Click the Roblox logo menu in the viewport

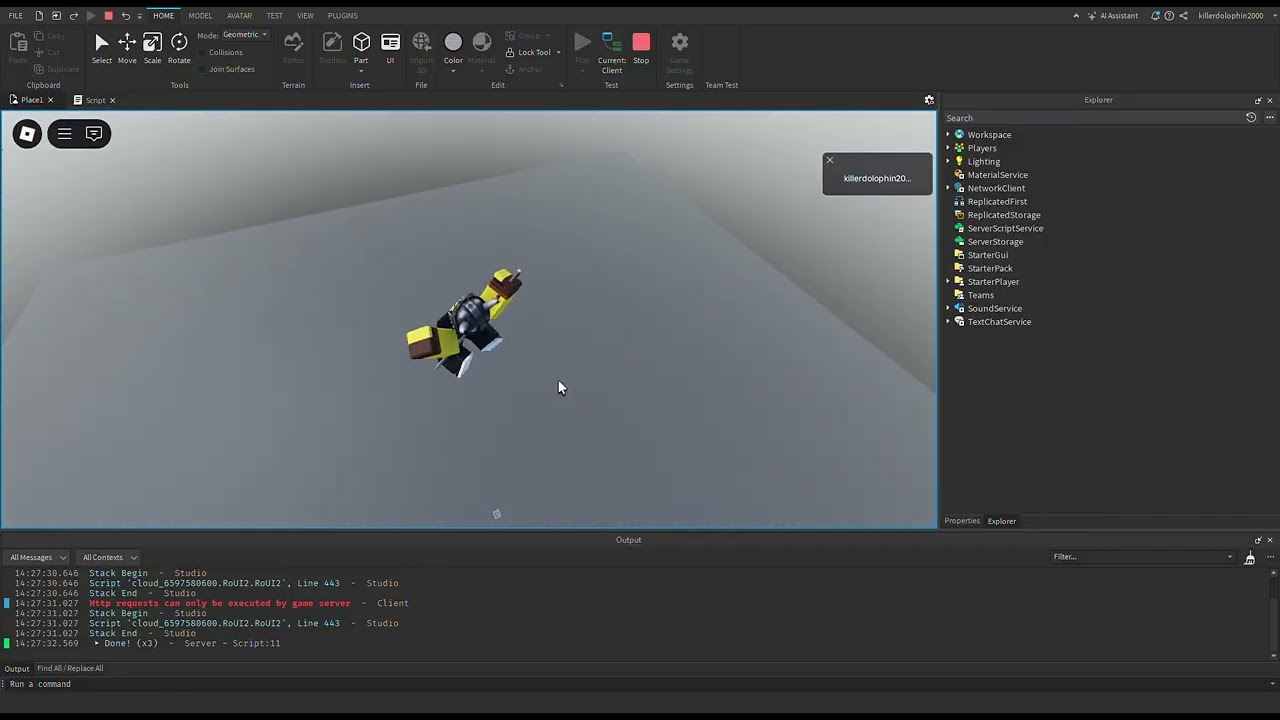[x=28, y=134]
